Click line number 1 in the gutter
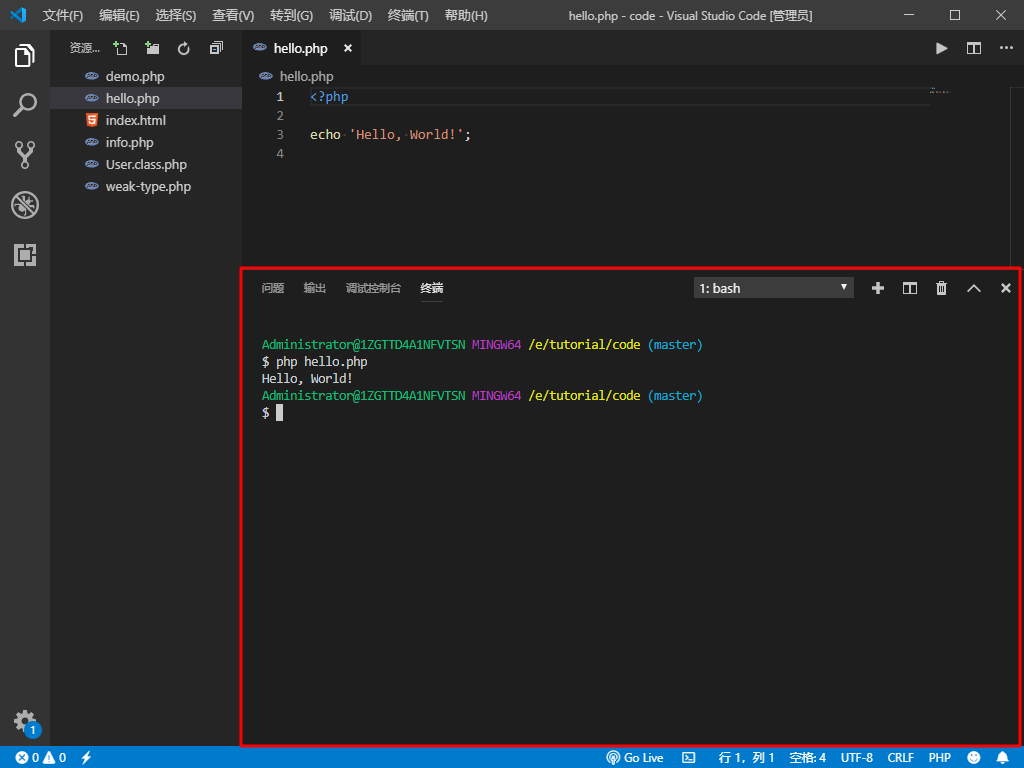 [x=280, y=97]
